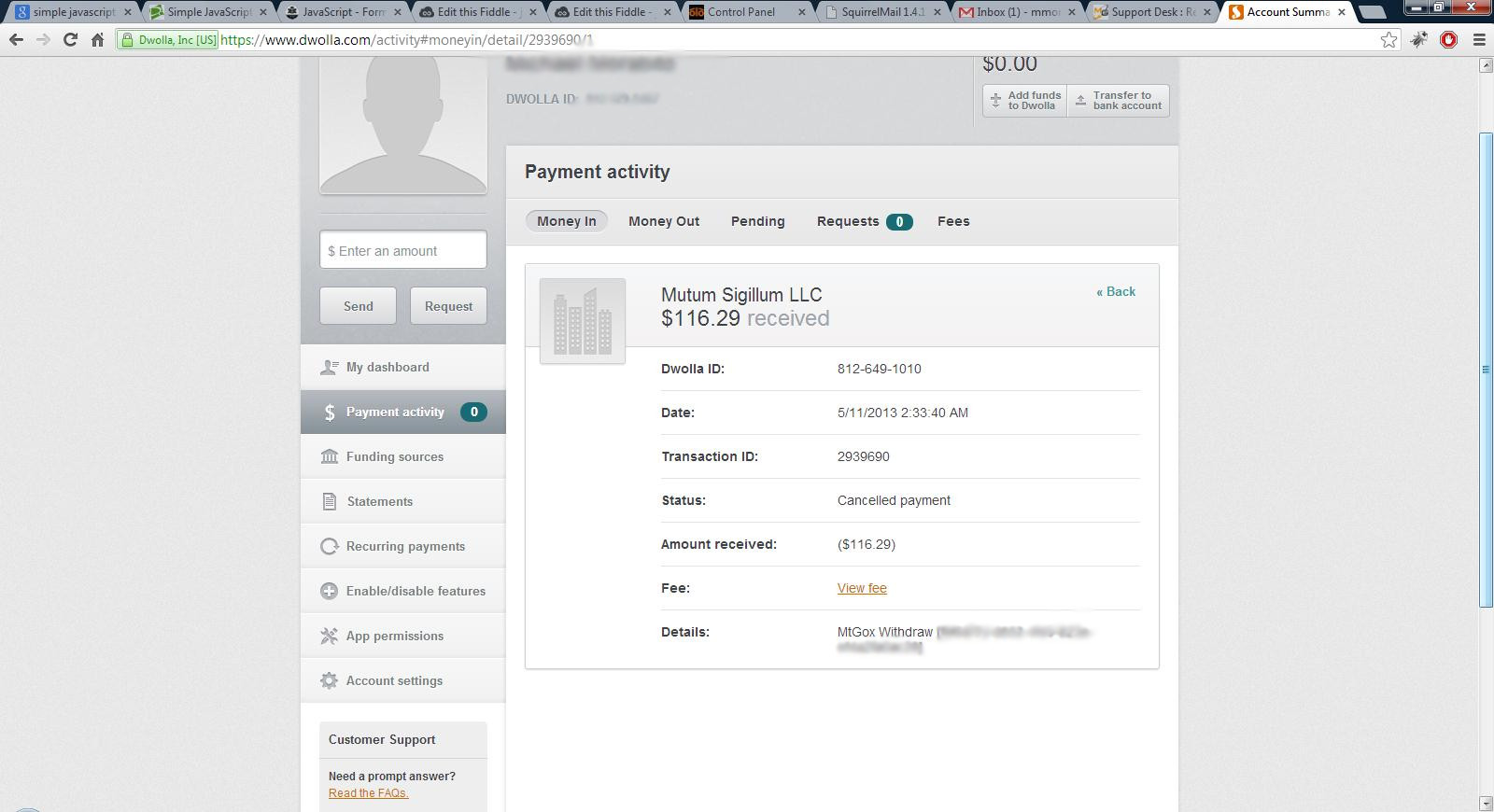Image resolution: width=1494 pixels, height=812 pixels.
Task: Click the extension icon right of the bookmark star
Action: click(1419, 40)
